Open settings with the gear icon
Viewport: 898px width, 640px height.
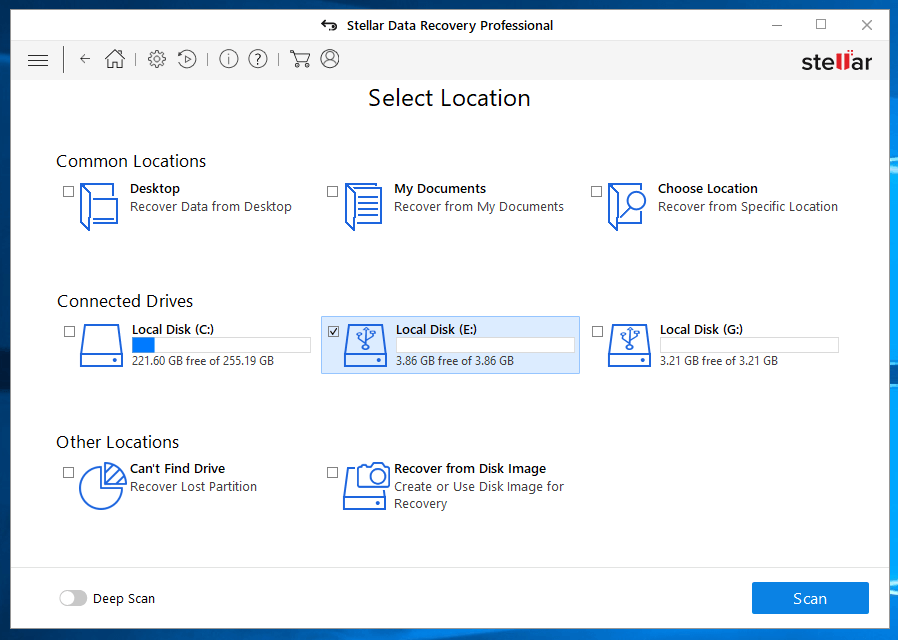156,59
